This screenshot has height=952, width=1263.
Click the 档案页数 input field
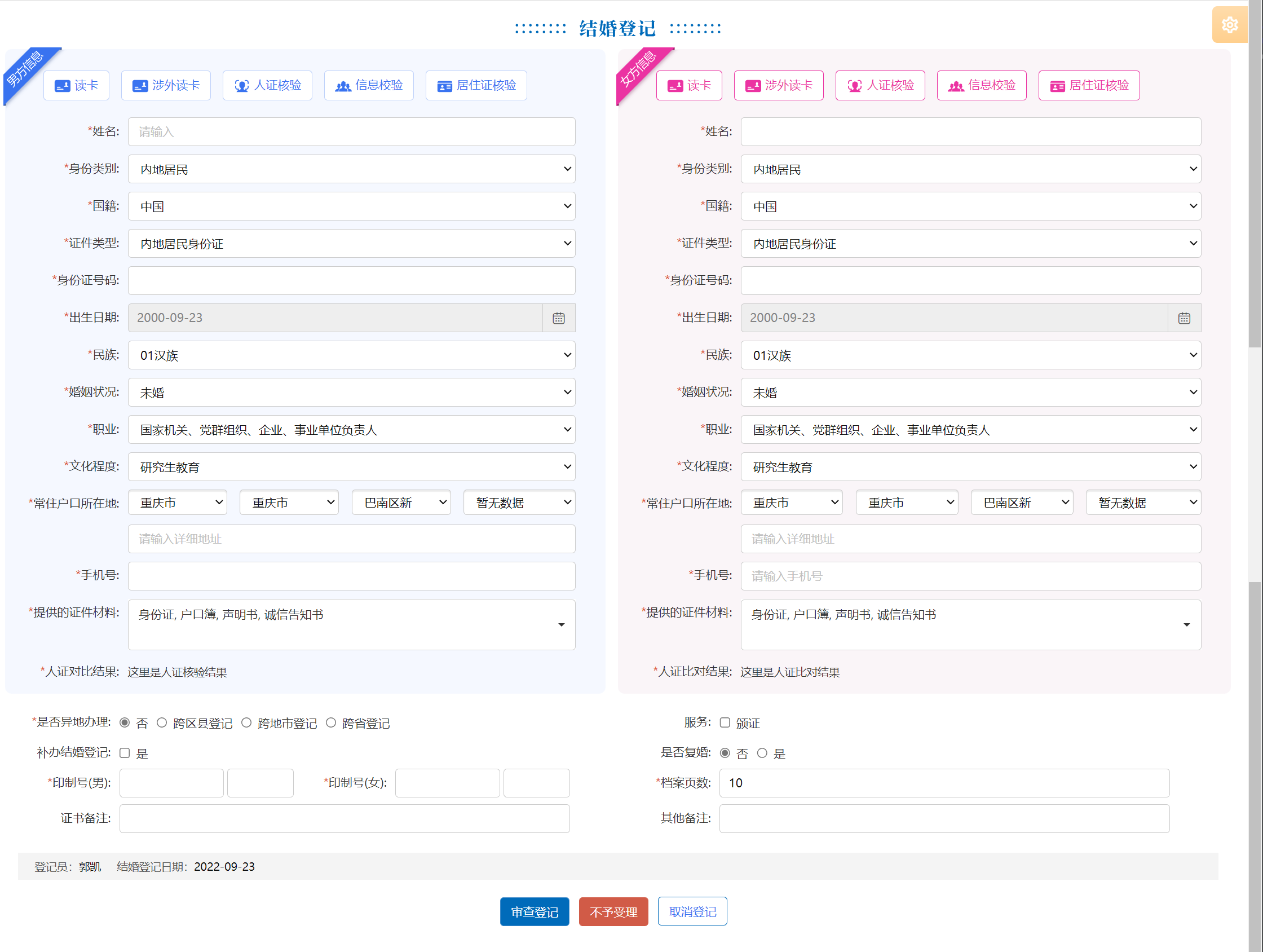pos(944,783)
